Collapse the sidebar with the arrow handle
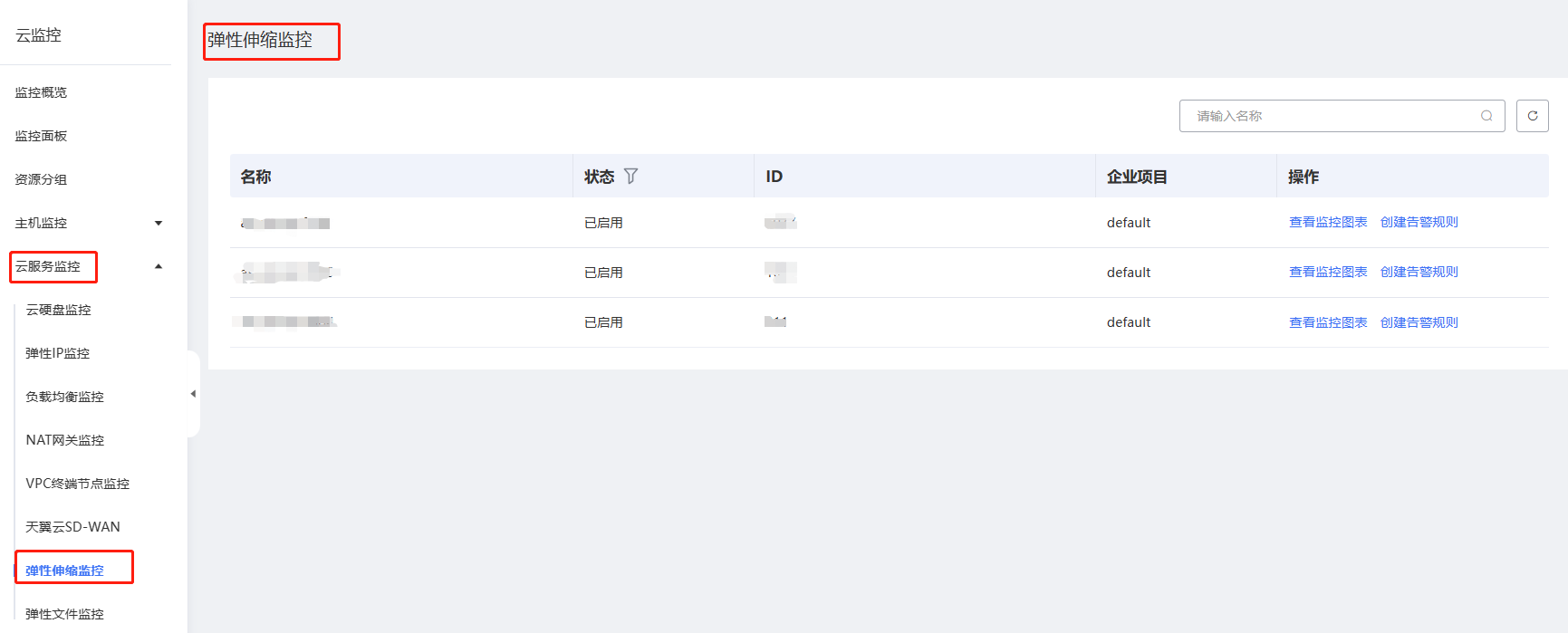Image resolution: width=1568 pixels, height=633 pixels. click(193, 394)
